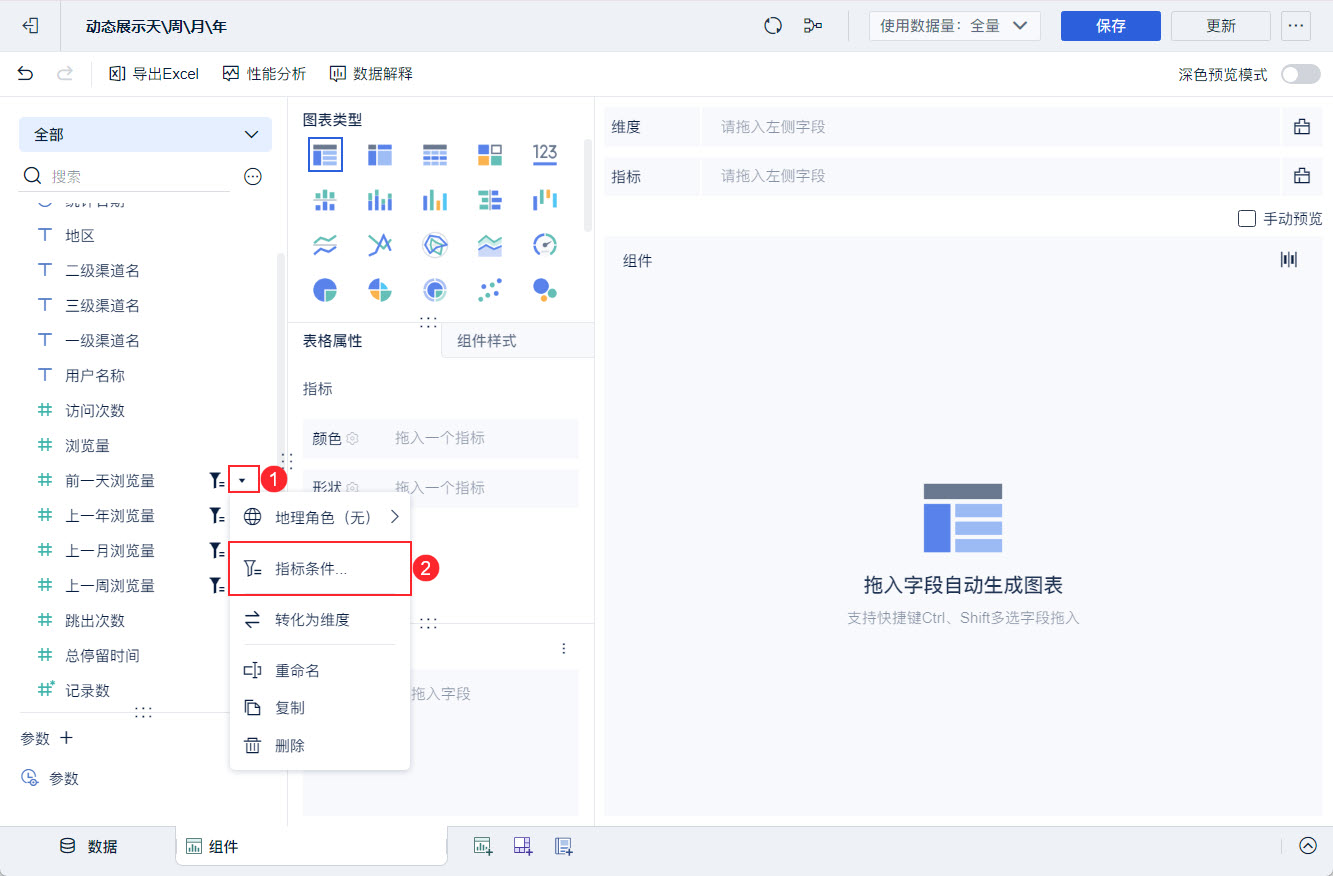Select 转化为维度 in the context menu
The width and height of the screenshot is (1333, 876).
pyautogui.click(x=320, y=620)
